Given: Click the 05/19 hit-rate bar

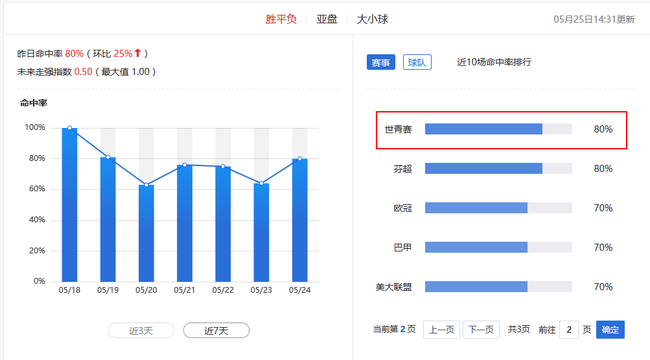Looking at the screenshot, I should 108,219.
